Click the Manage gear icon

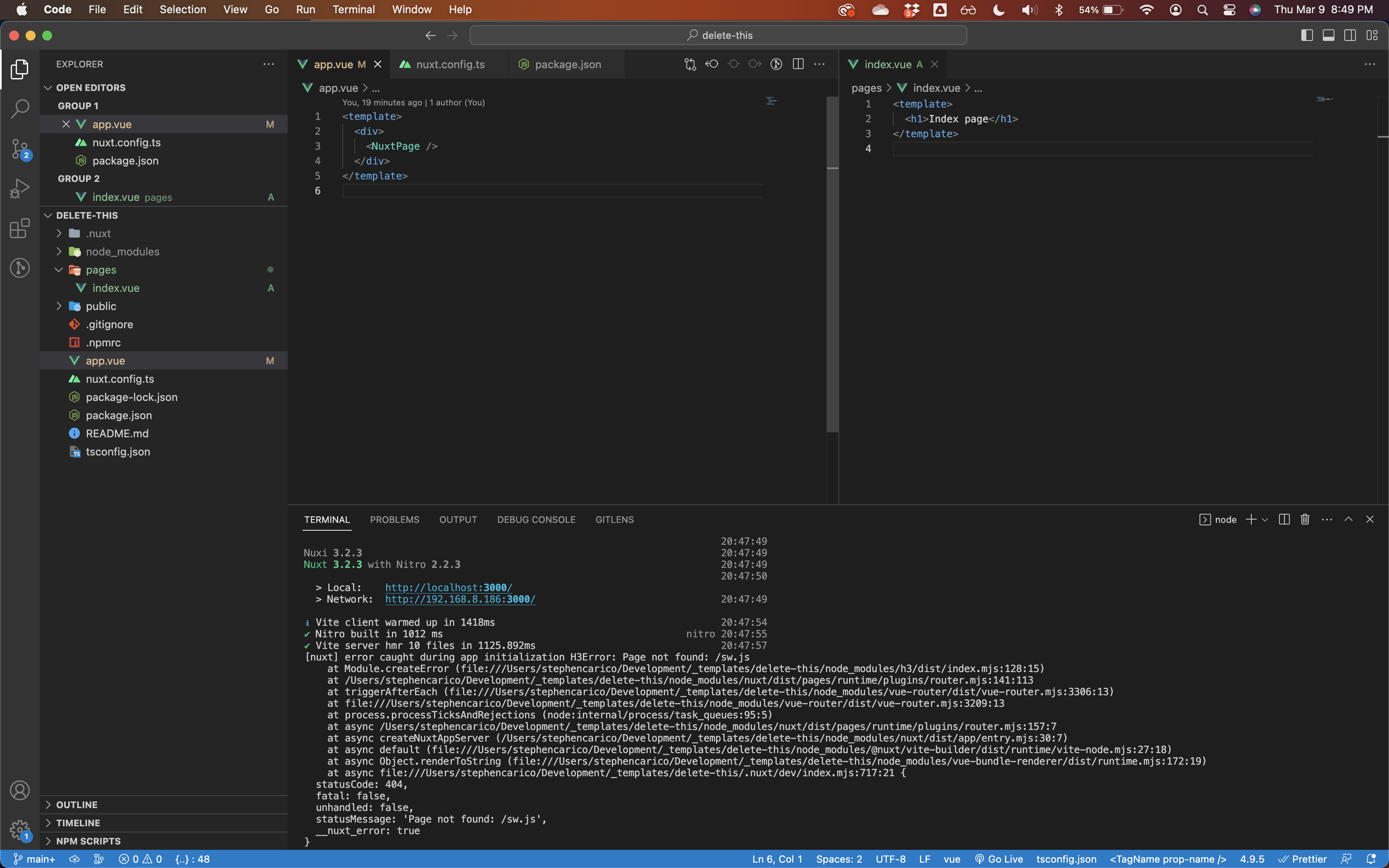click(20, 830)
